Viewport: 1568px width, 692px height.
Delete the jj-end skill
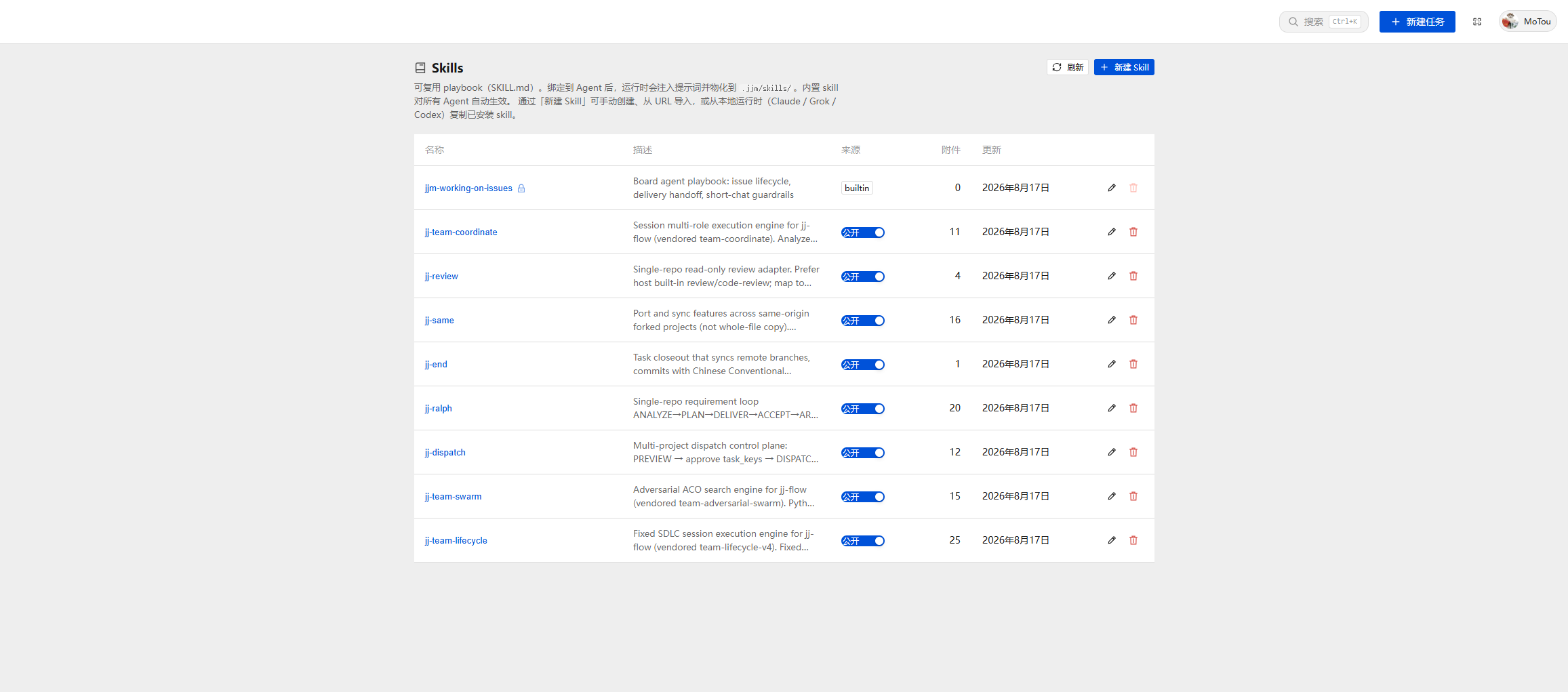[x=1133, y=364]
